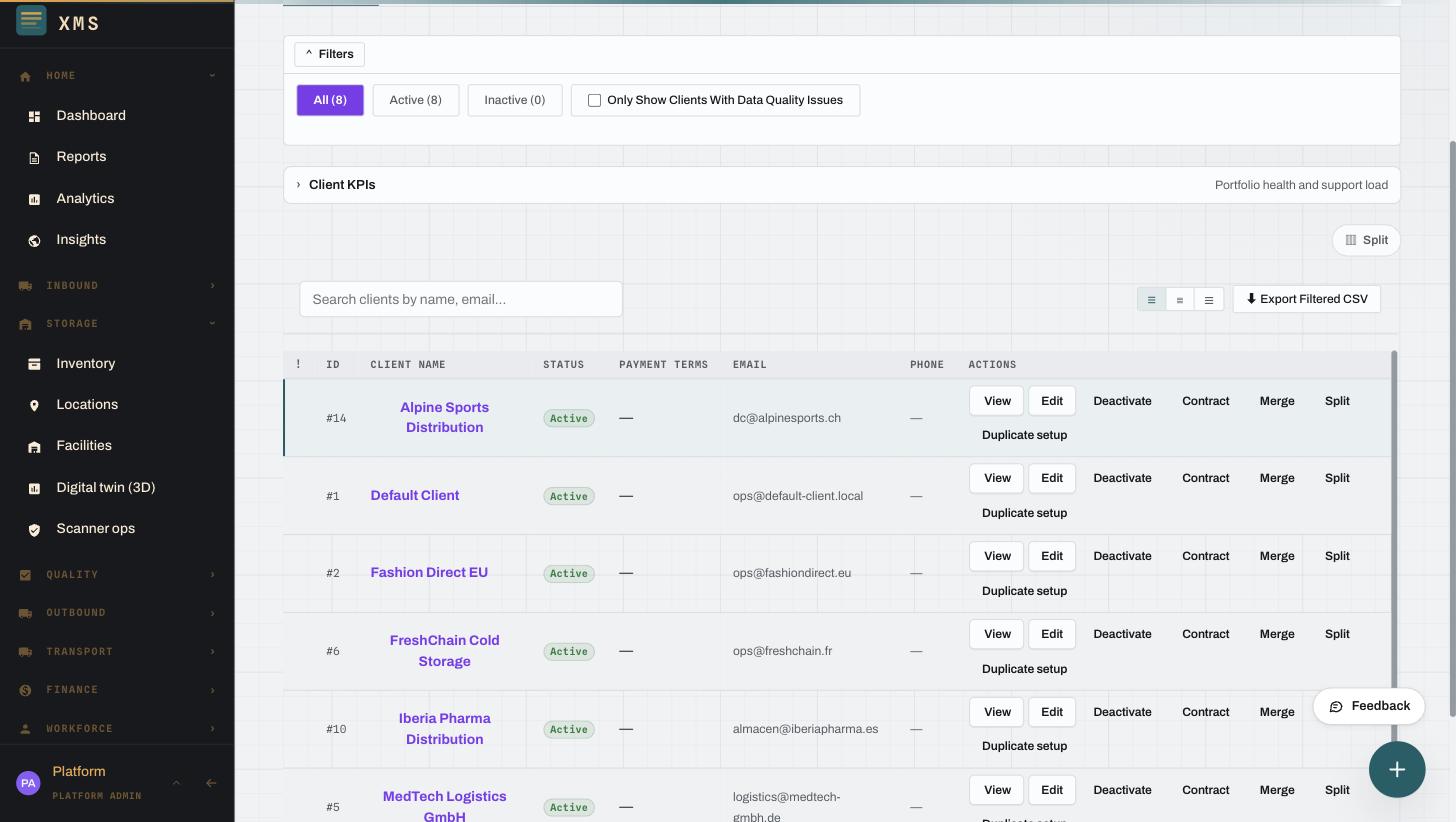Viewport: 1456px width, 822px height.
Task: Click the Workforce person icon
Action: tap(25, 729)
